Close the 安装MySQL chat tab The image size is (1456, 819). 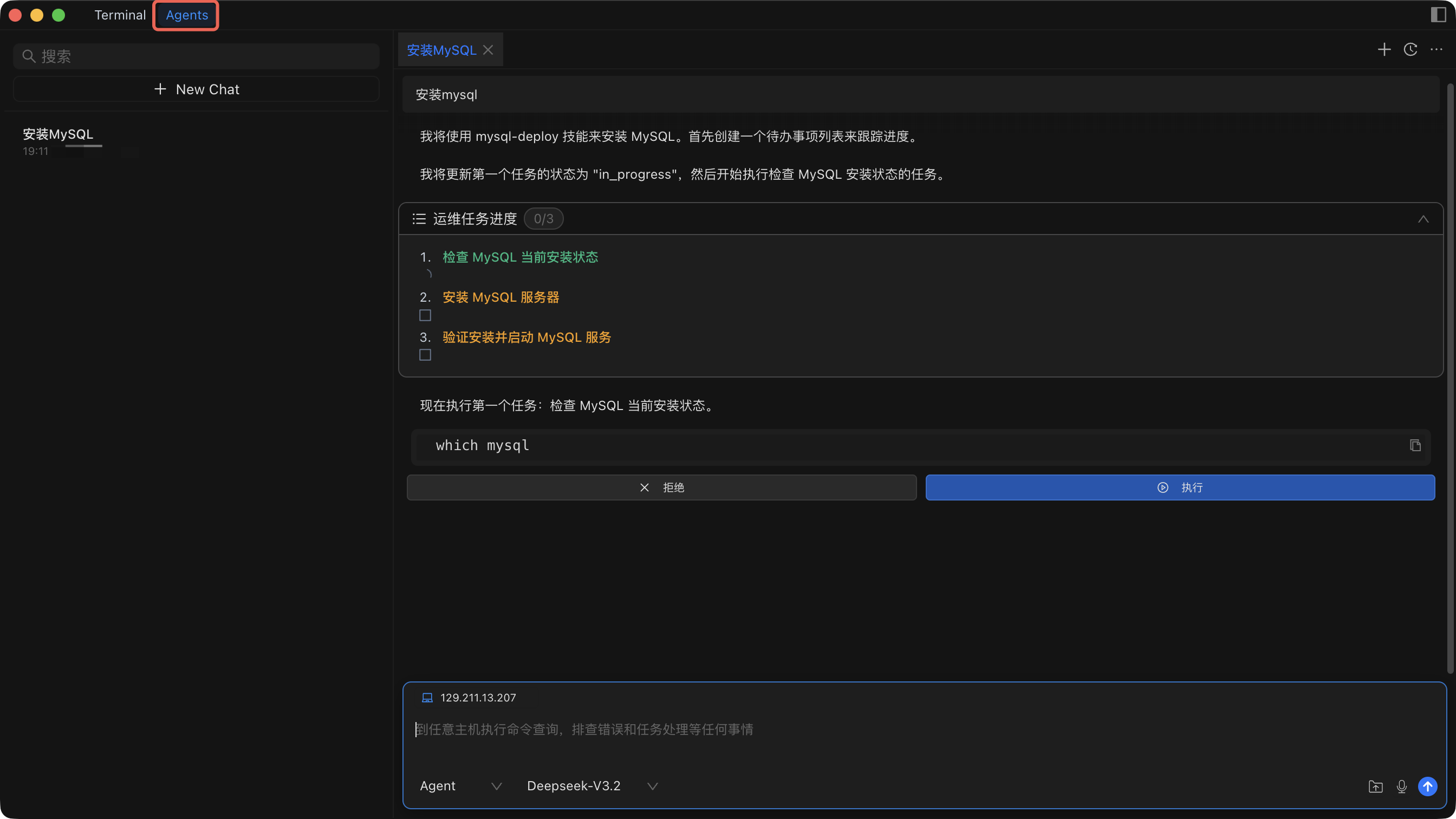[489, 50]
